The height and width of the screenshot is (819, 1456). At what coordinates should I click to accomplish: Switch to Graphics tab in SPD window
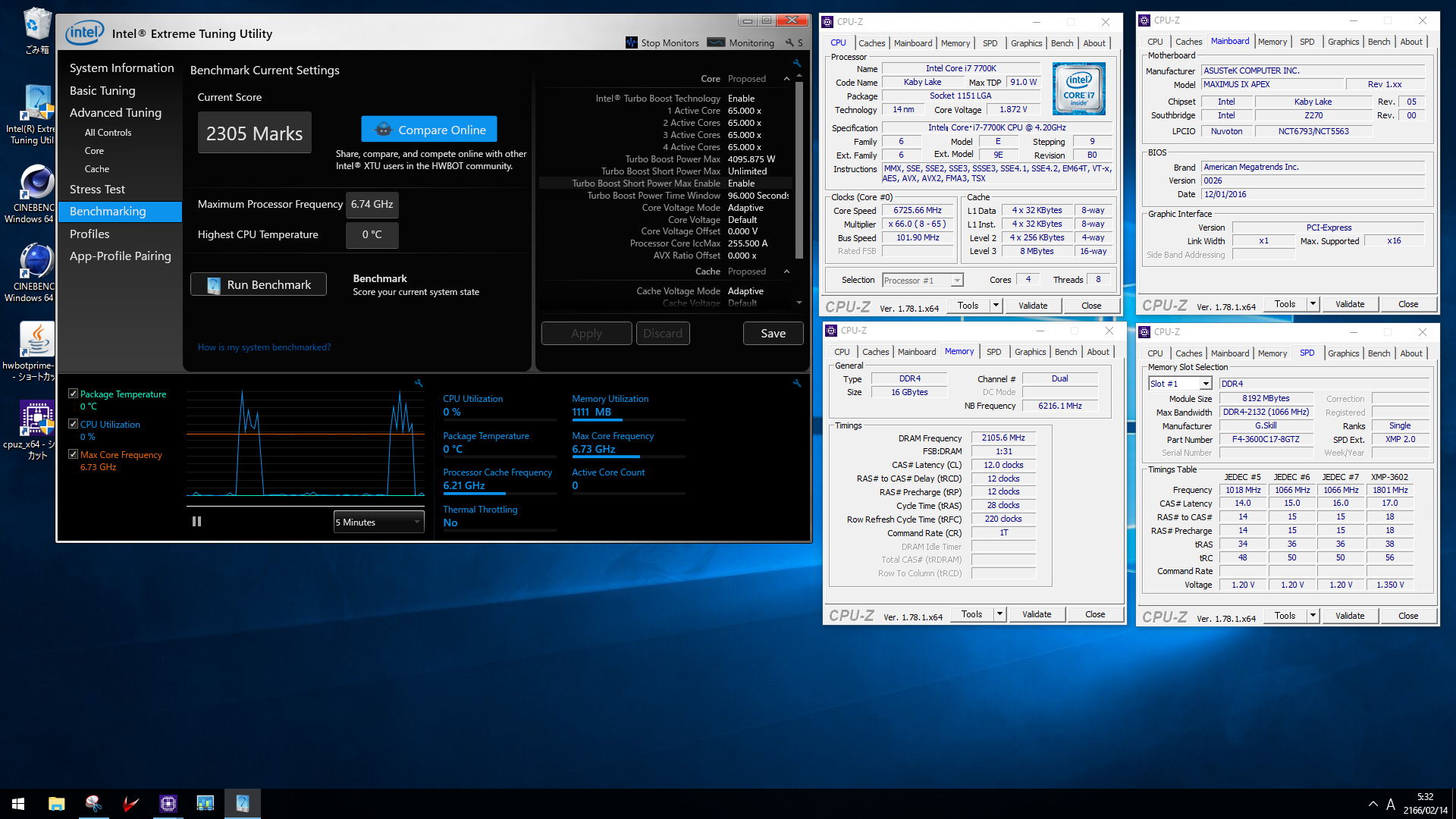[x=1343, y=353]
